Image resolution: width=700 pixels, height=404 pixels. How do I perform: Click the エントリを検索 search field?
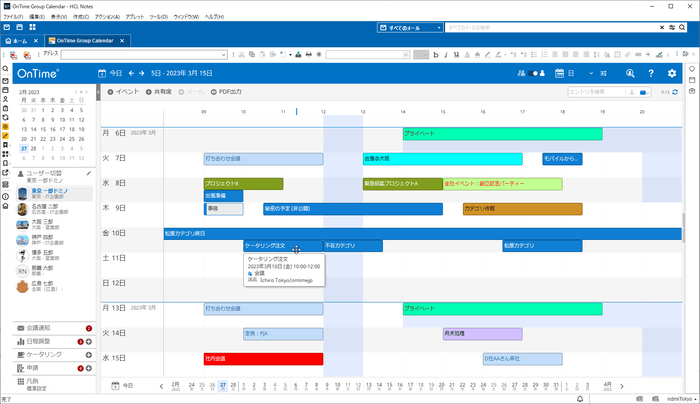(x=600, y=91)
